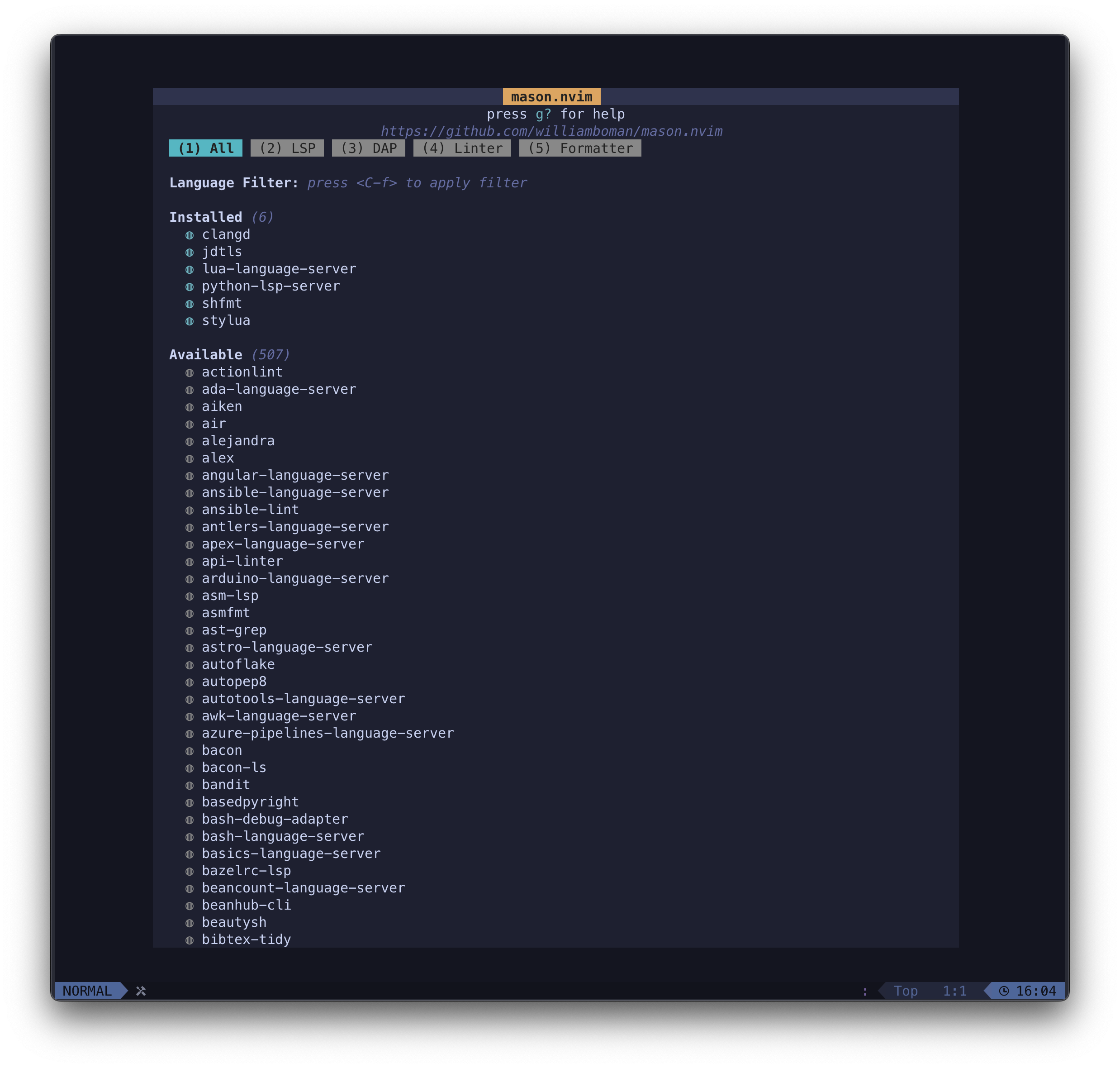The height and width of the screenshot is (1068, 1120).
Task: Click the icon beside ansible-lint
Action: [x=190, y=510]
